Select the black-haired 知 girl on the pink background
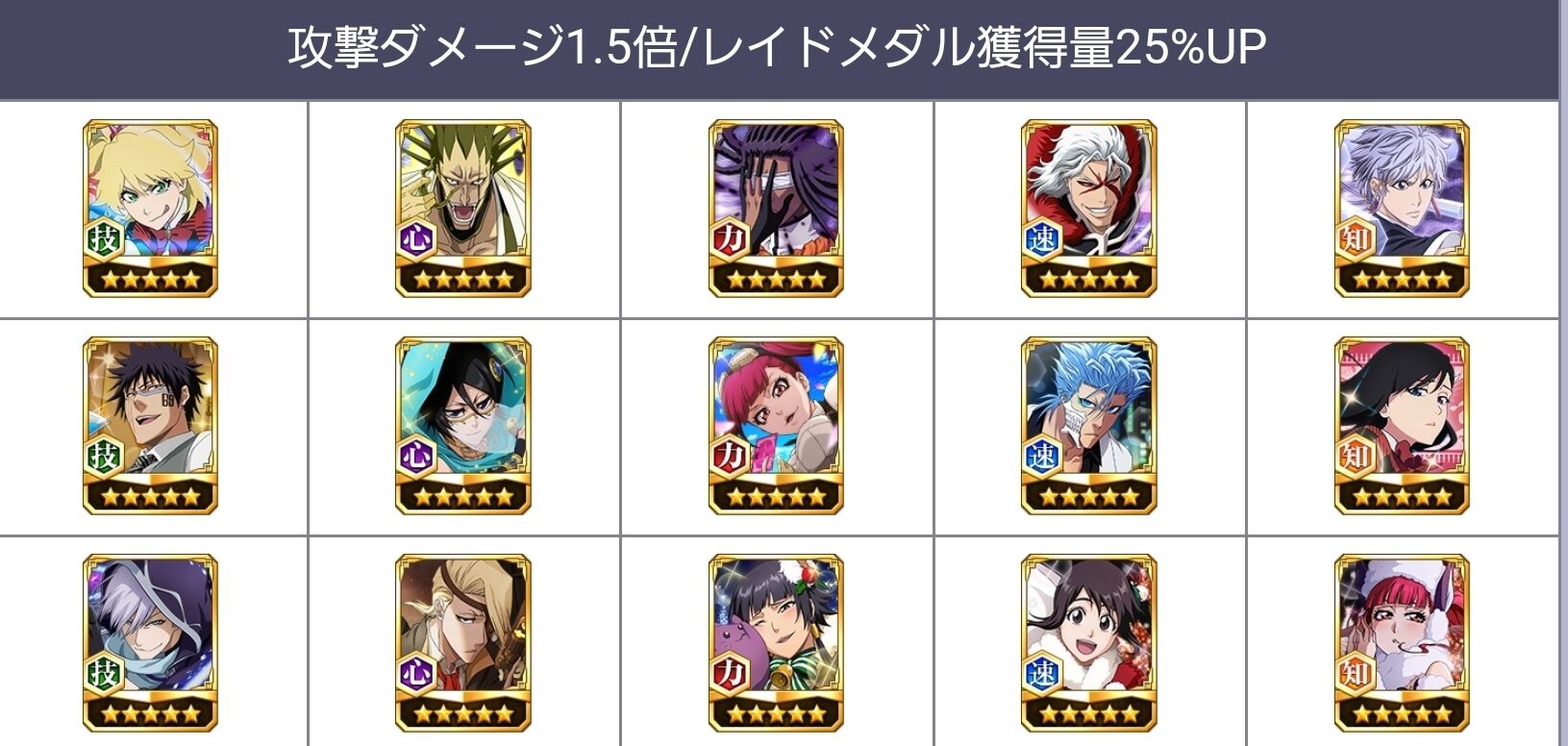 (x=1402, y=426)
